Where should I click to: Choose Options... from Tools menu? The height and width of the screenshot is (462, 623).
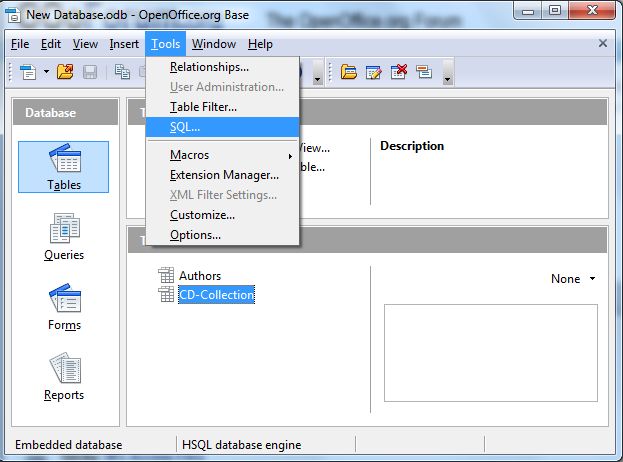(222, 235)
